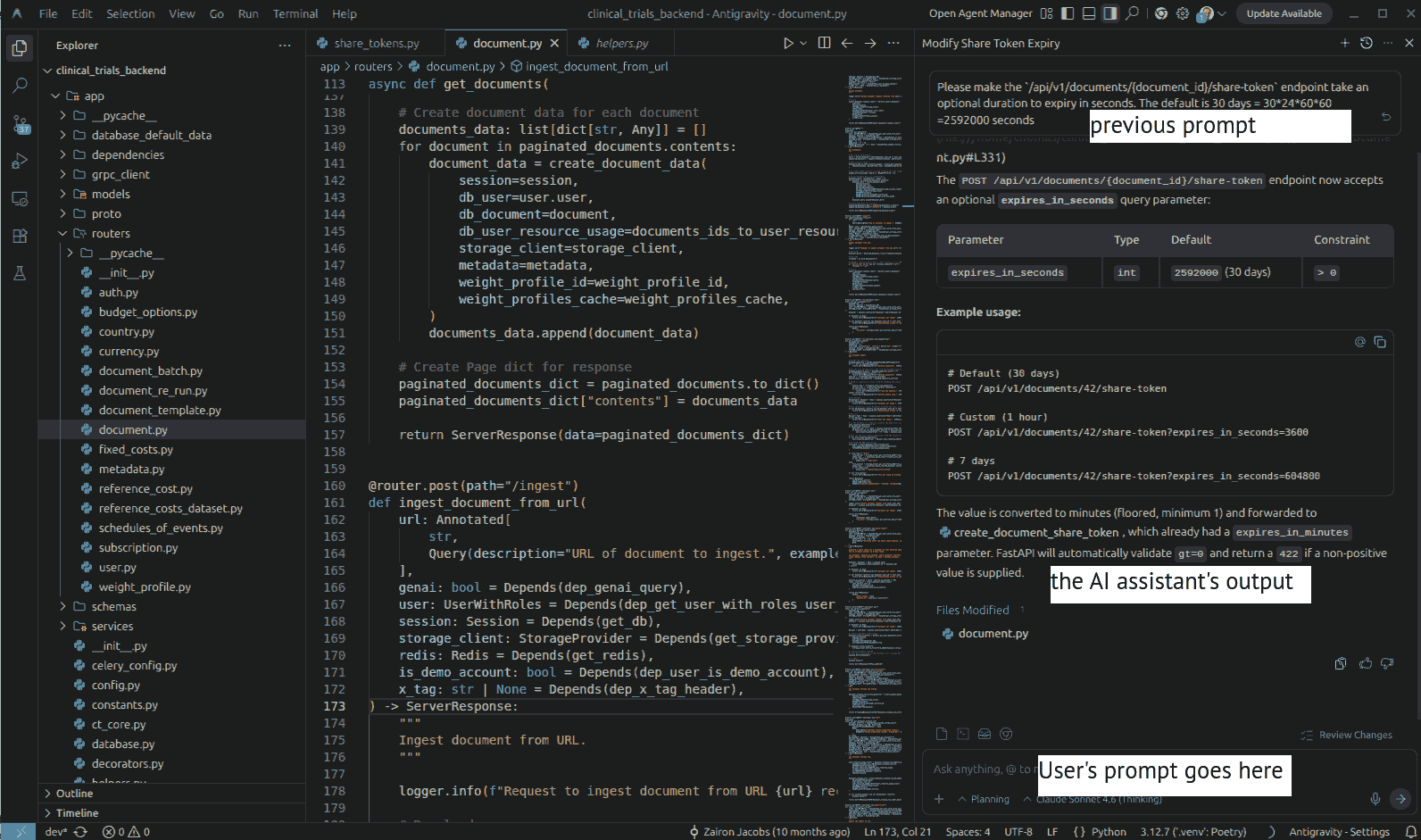1421x840 pixels.
Task: Click the split editor icon
Action: pos(824,43)
